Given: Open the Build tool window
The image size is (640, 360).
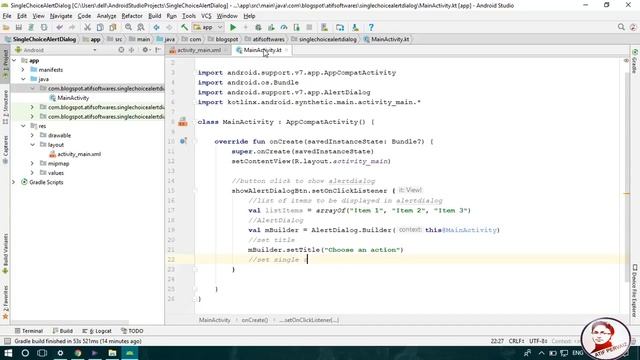Looking at the screenshot, I should 62,331.
